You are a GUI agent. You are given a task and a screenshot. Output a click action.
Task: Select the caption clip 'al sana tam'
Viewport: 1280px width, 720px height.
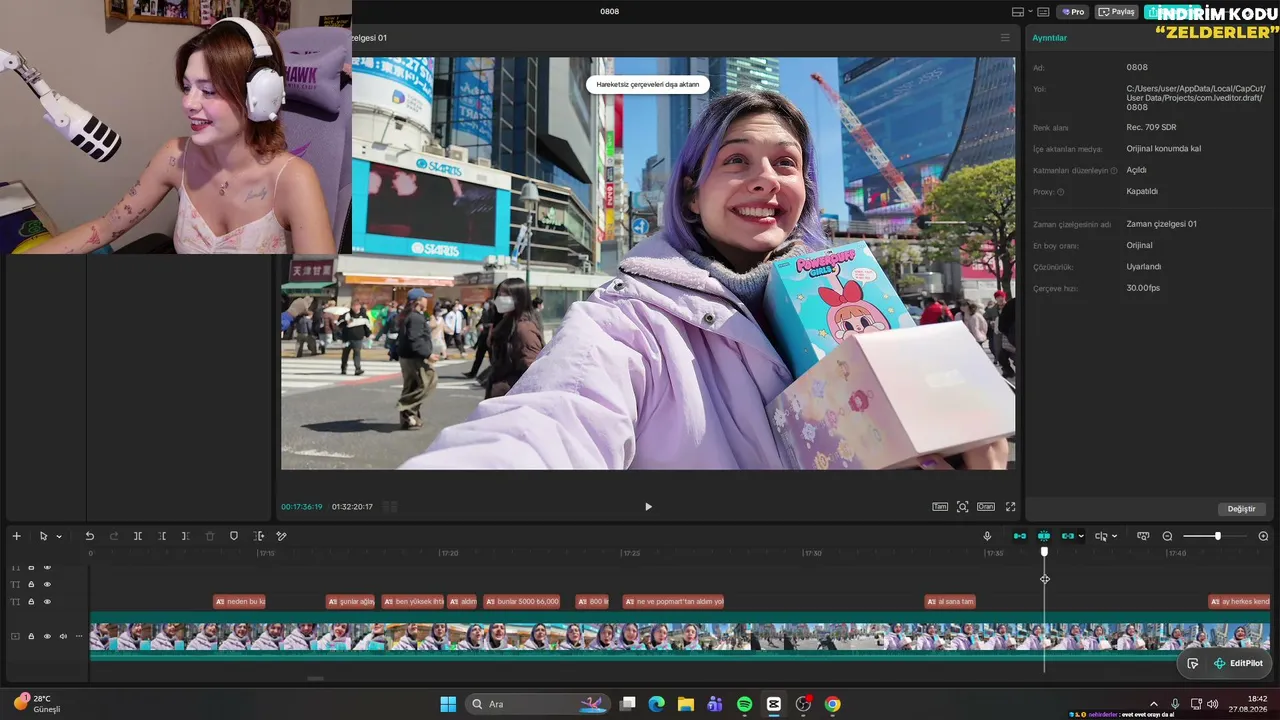coord(950,602)
